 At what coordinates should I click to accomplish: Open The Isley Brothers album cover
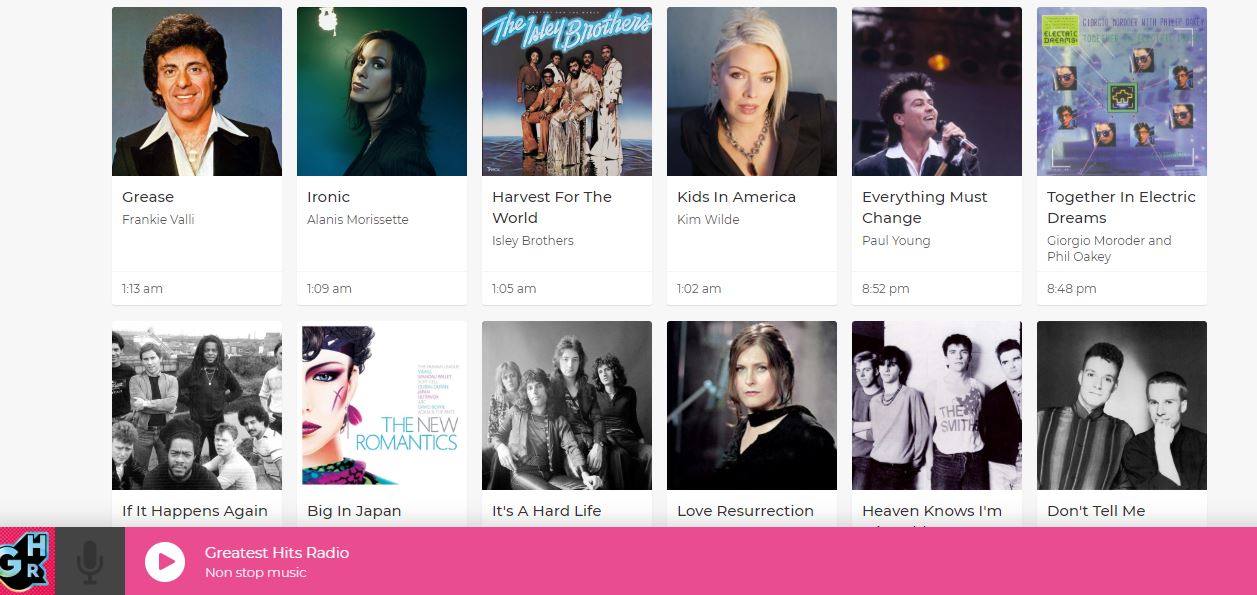tap(567, 91)
